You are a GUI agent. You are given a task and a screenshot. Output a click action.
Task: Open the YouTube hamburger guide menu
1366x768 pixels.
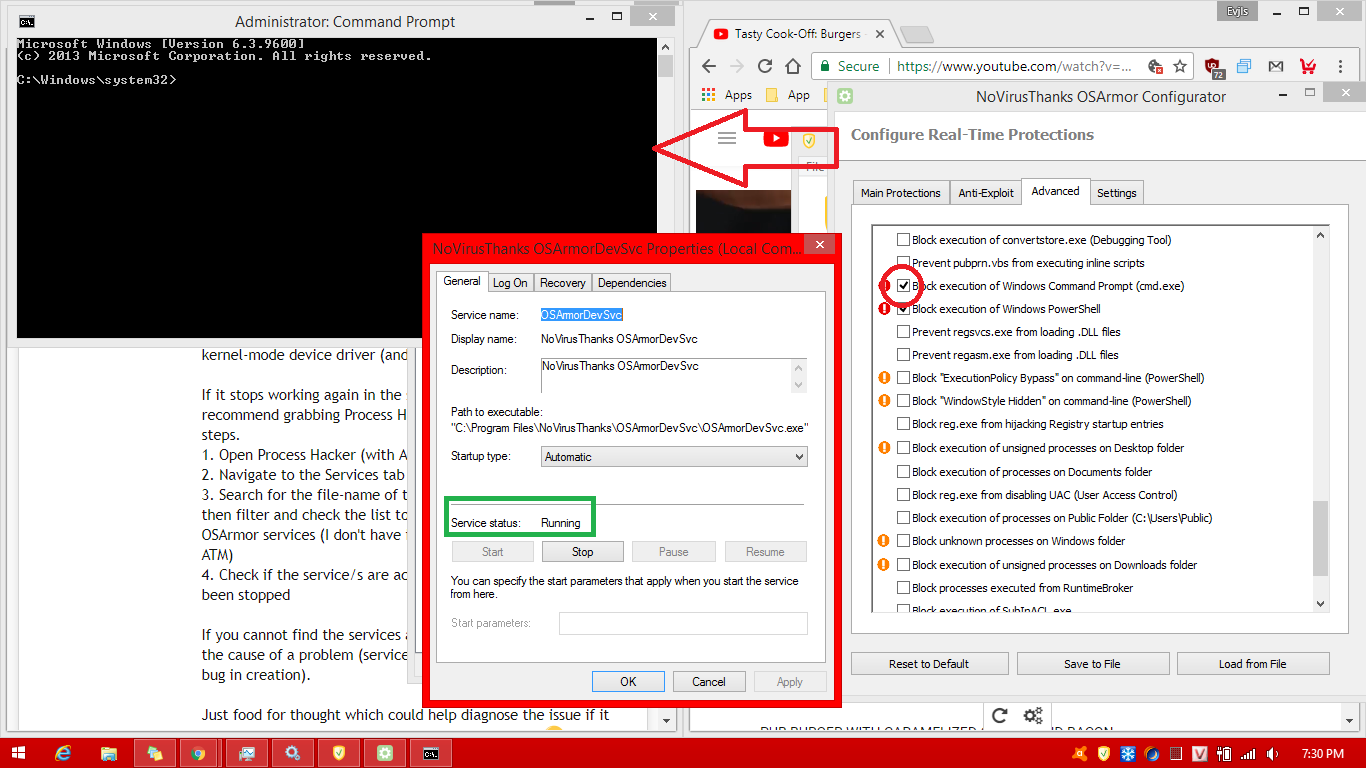(x=727, y=138)
